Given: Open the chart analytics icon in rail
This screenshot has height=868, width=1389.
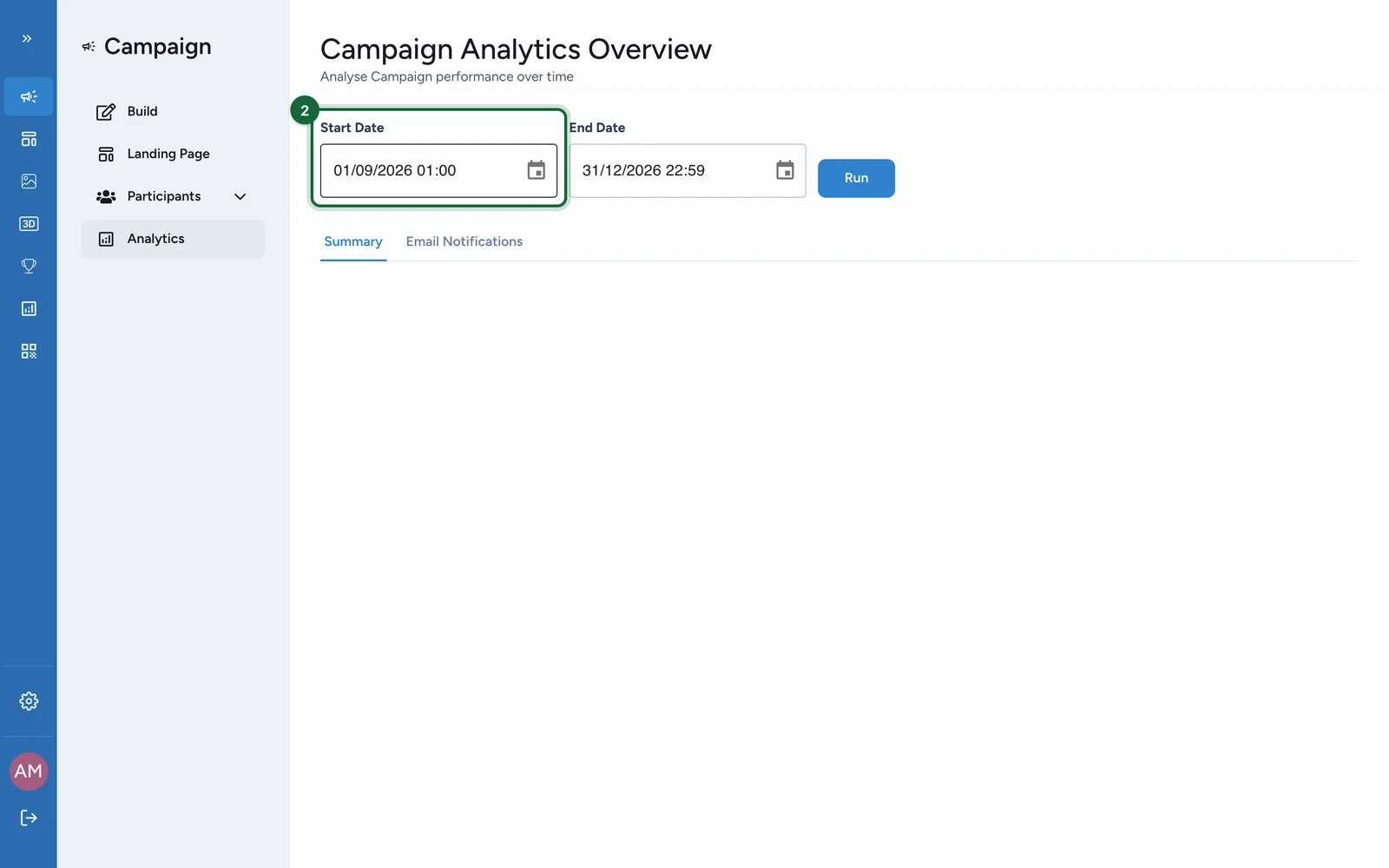Looking at the screenshot, I should pos(29,309).
